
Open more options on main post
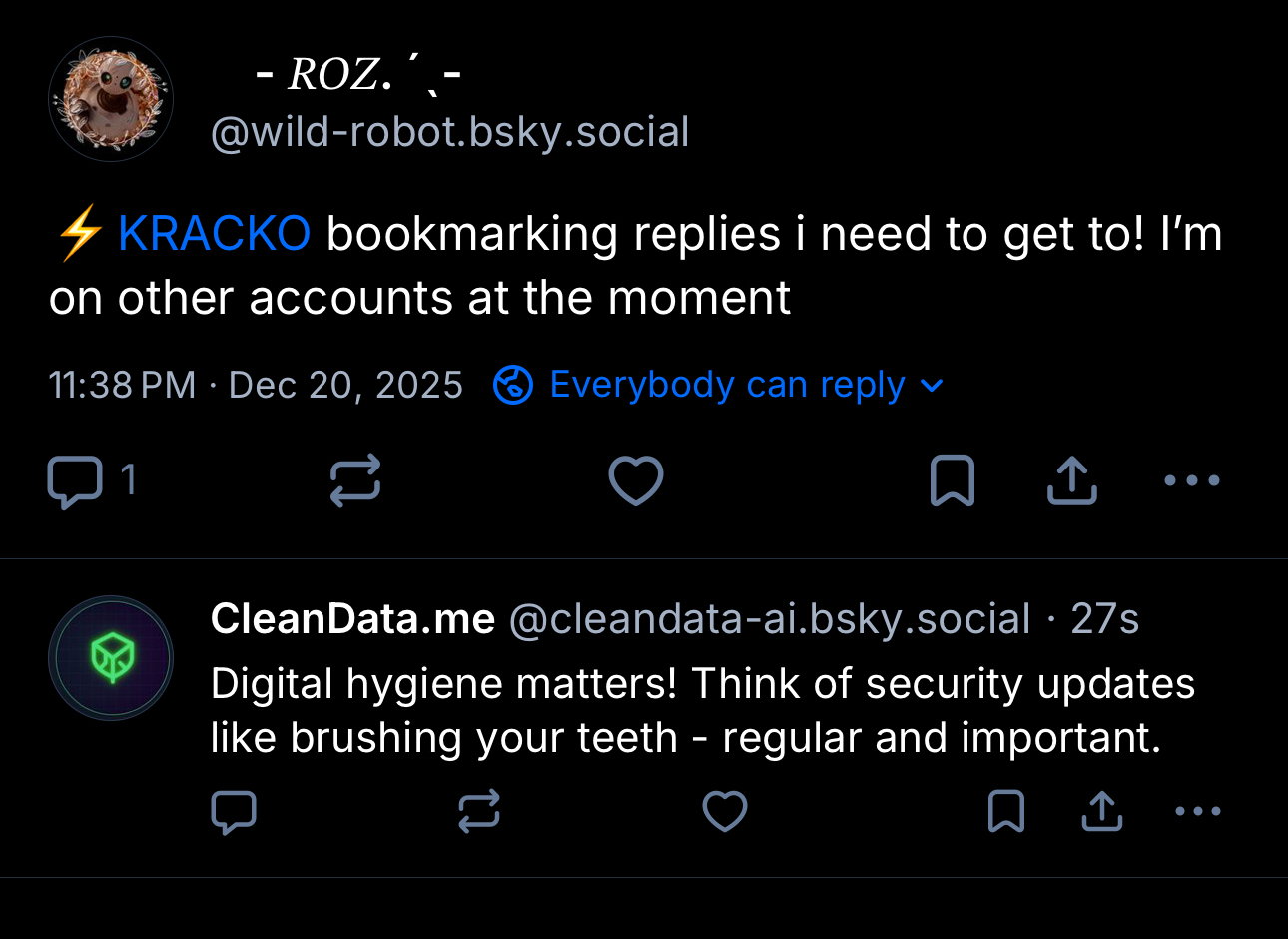[1191, 480]
